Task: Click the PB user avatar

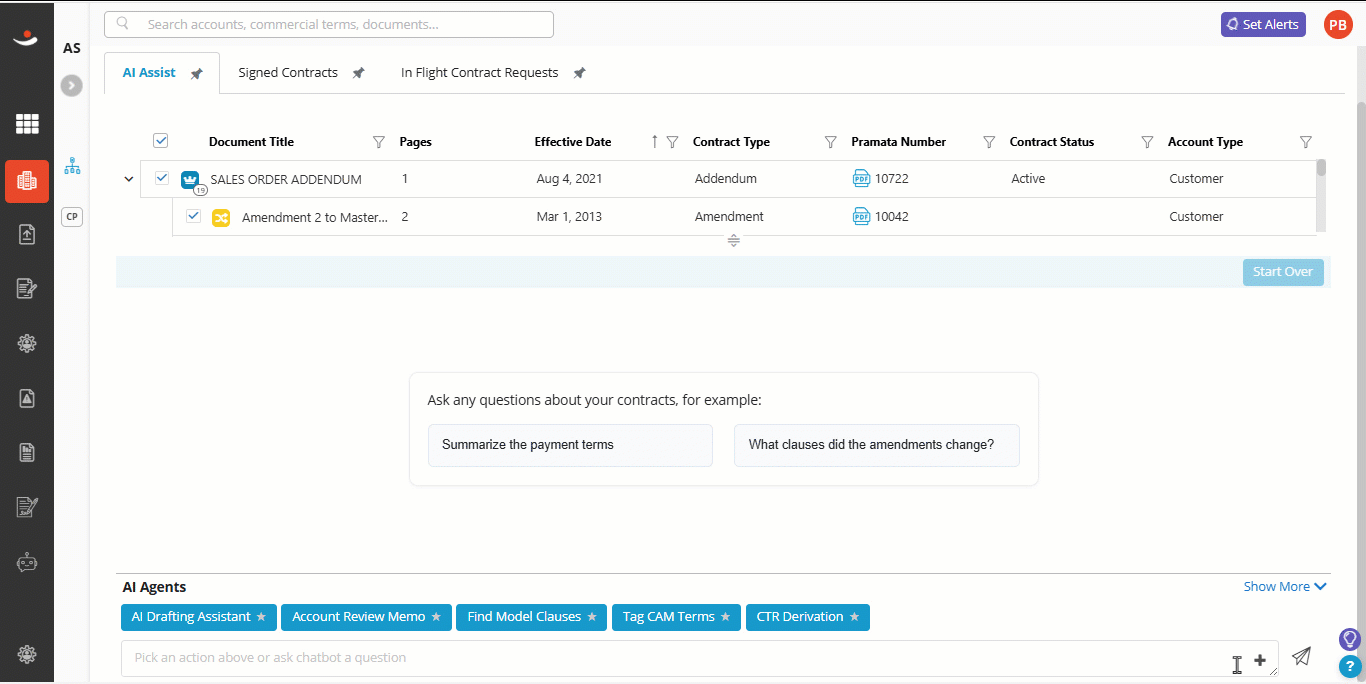Action: [x=1338, y=25]
